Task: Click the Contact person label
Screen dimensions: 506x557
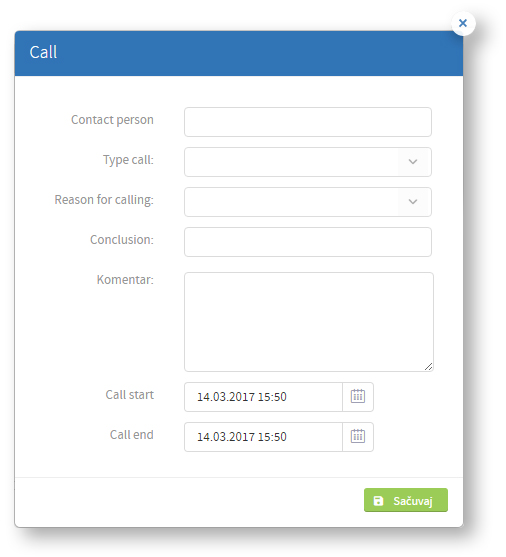Action: pyautogui.click(x=112, y=120)
